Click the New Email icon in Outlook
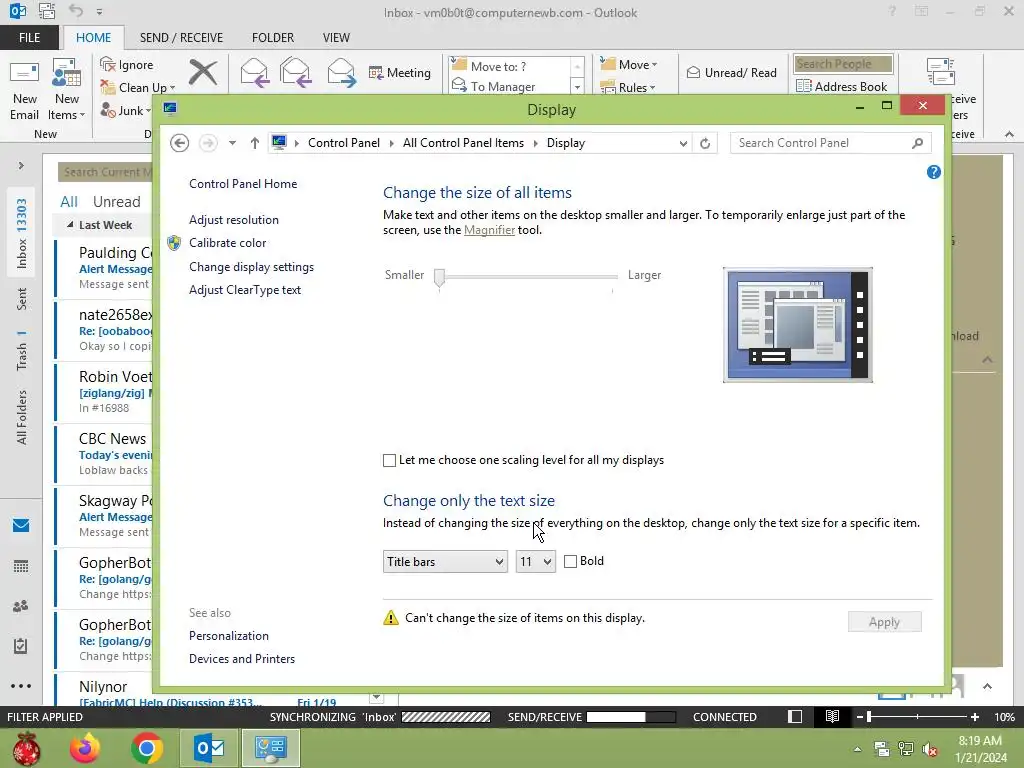This screenshot has height=768, width=1024. (x=24, y=91)
